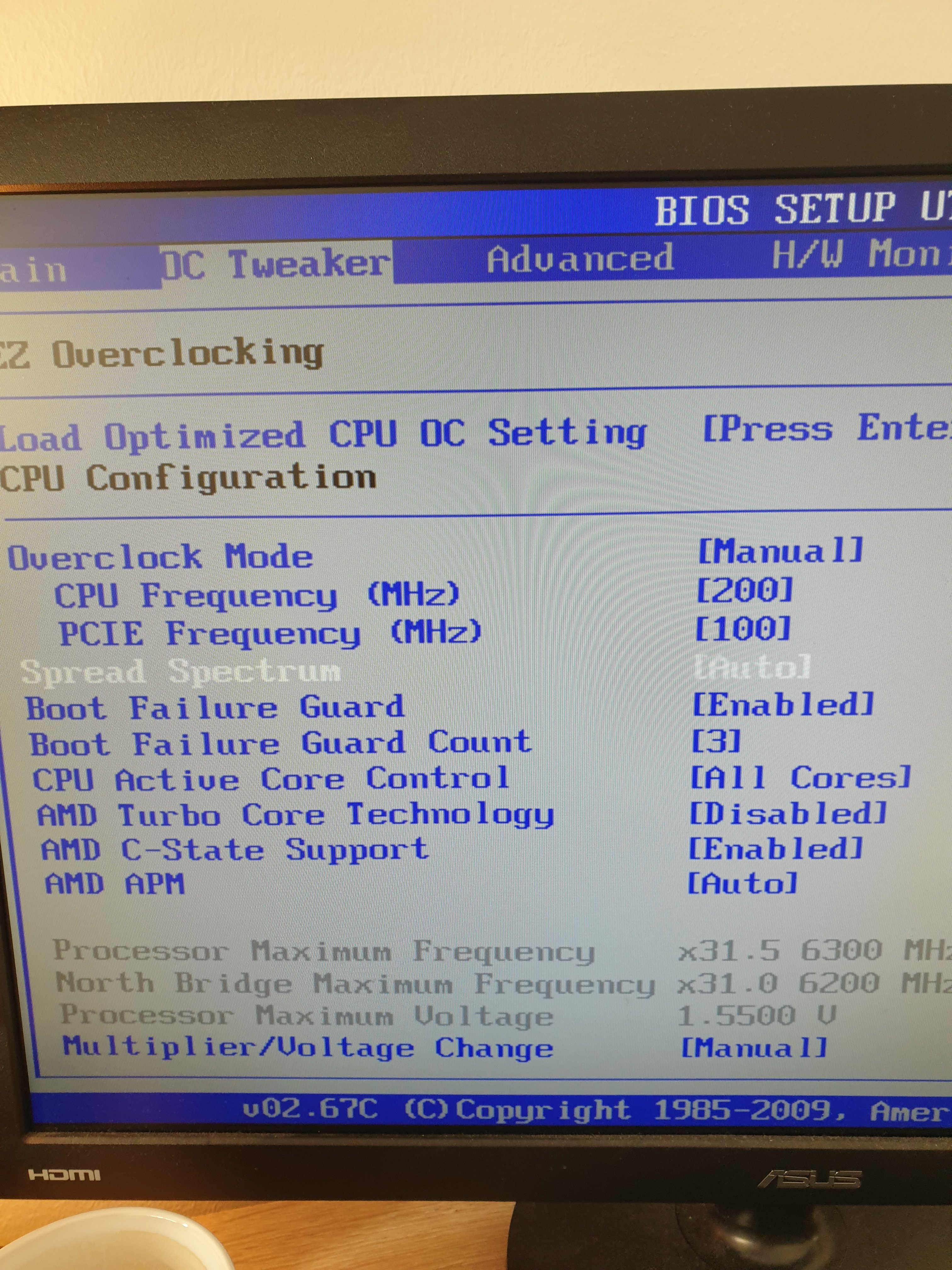The width and height of the screenshot is (952, 1270).
Task: Select the AMD Turbo Core Technology label
Action: click(296, 815)
